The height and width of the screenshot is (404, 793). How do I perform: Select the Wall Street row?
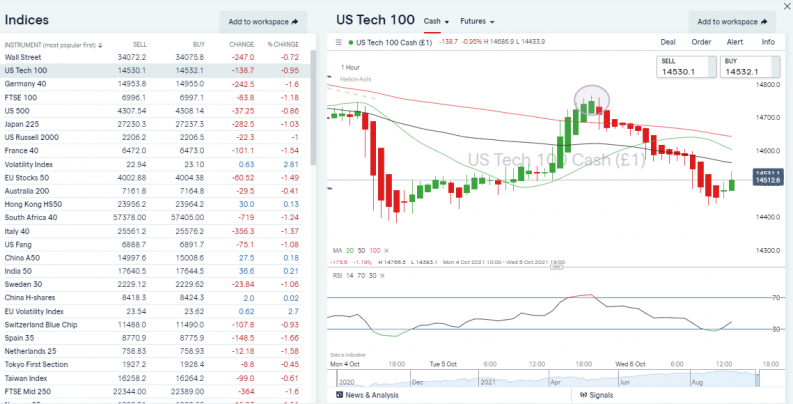coord(153,57)
